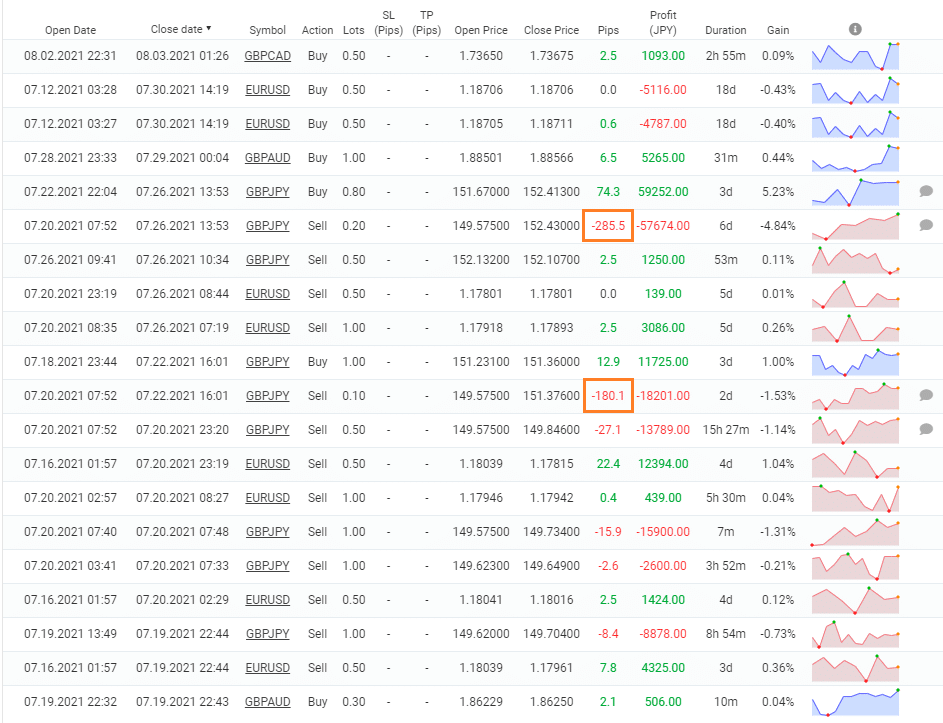Click sparkline chart for the -15900.00 loss trade
The height and width of the screenshot is (723, 943).
point(855,532)
